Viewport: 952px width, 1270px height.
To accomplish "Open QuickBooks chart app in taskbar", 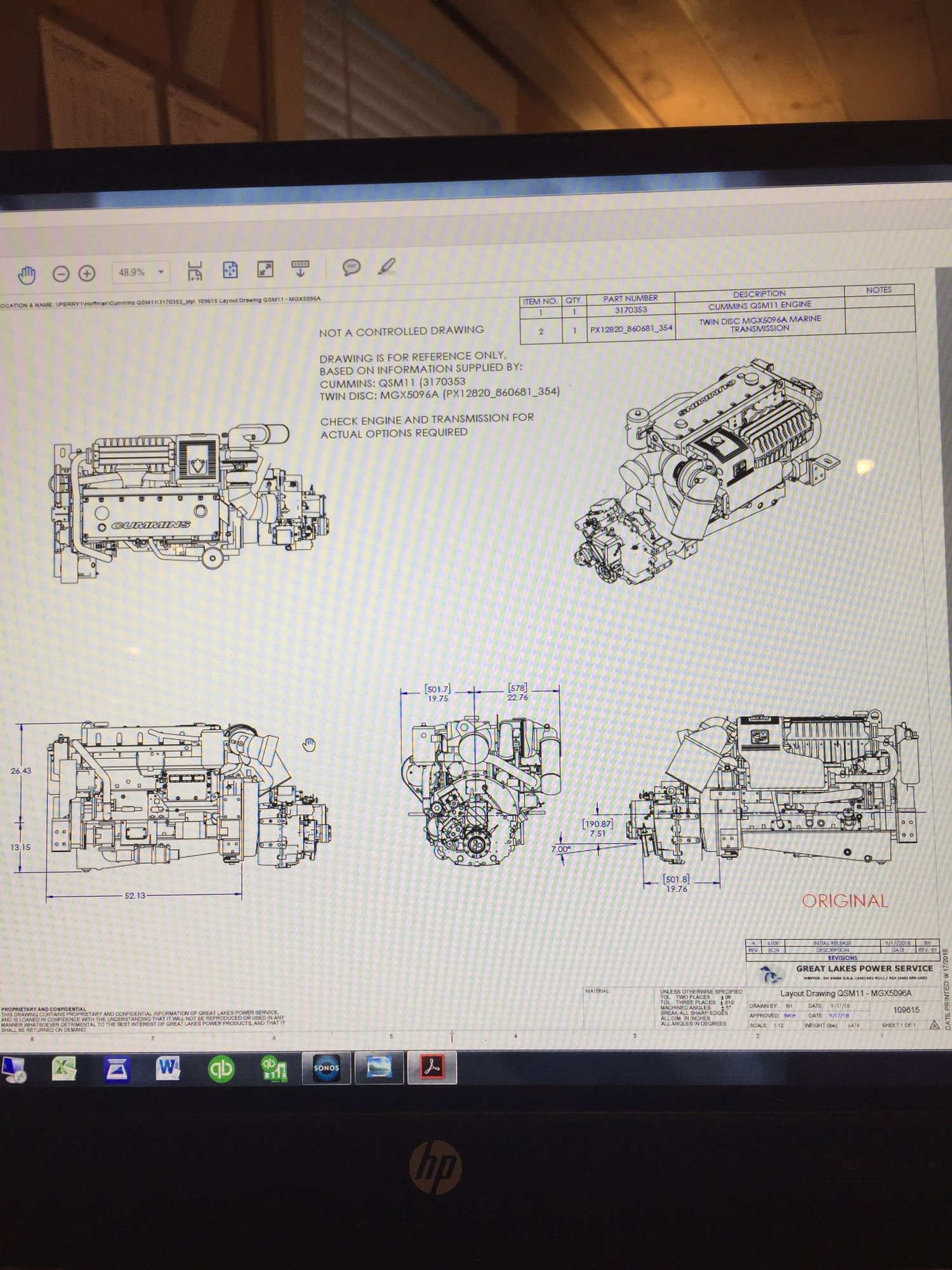I will [x=274, y=1069].
